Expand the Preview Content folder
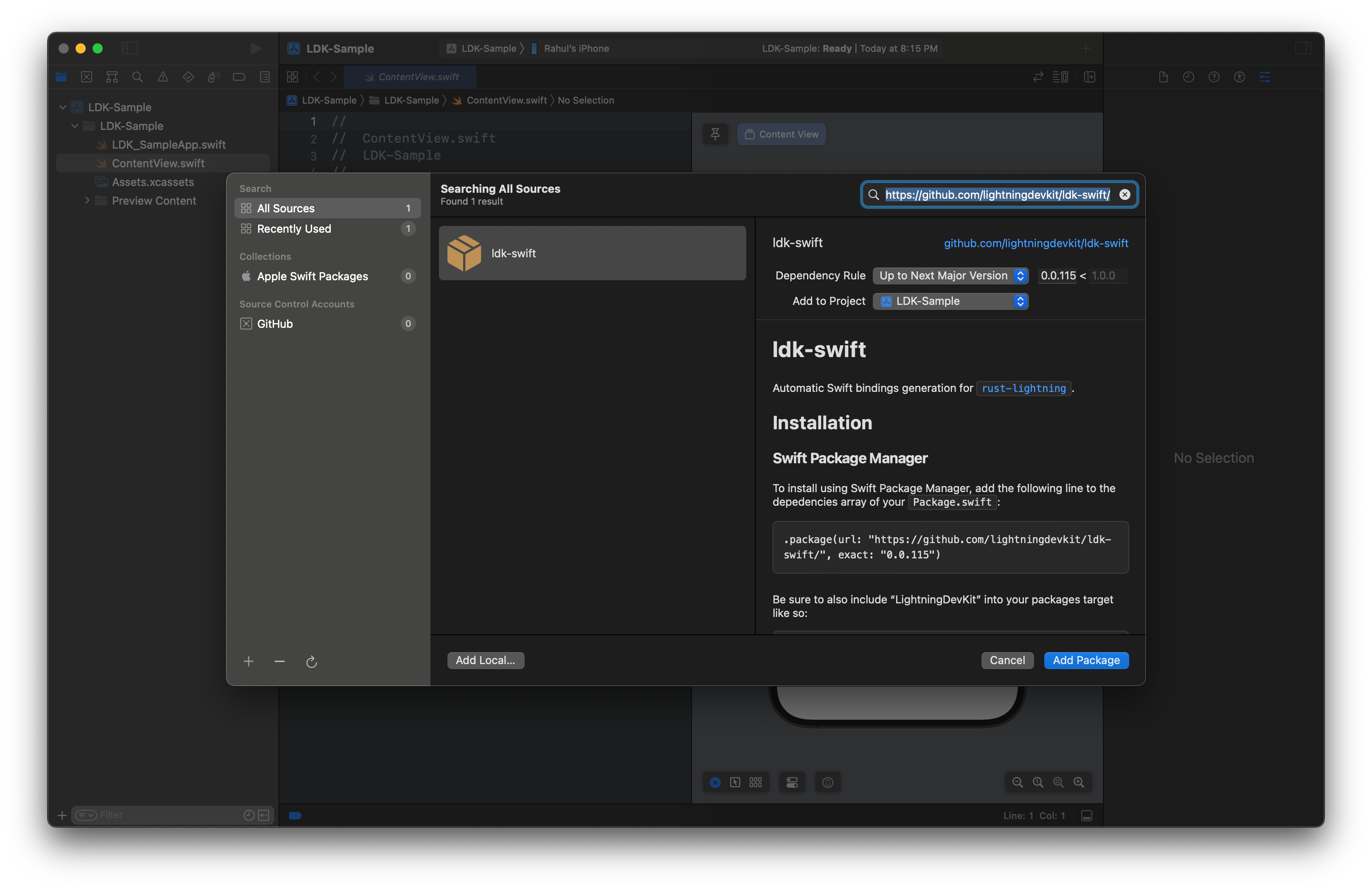 pyautogui.click(x=87, y=201)
